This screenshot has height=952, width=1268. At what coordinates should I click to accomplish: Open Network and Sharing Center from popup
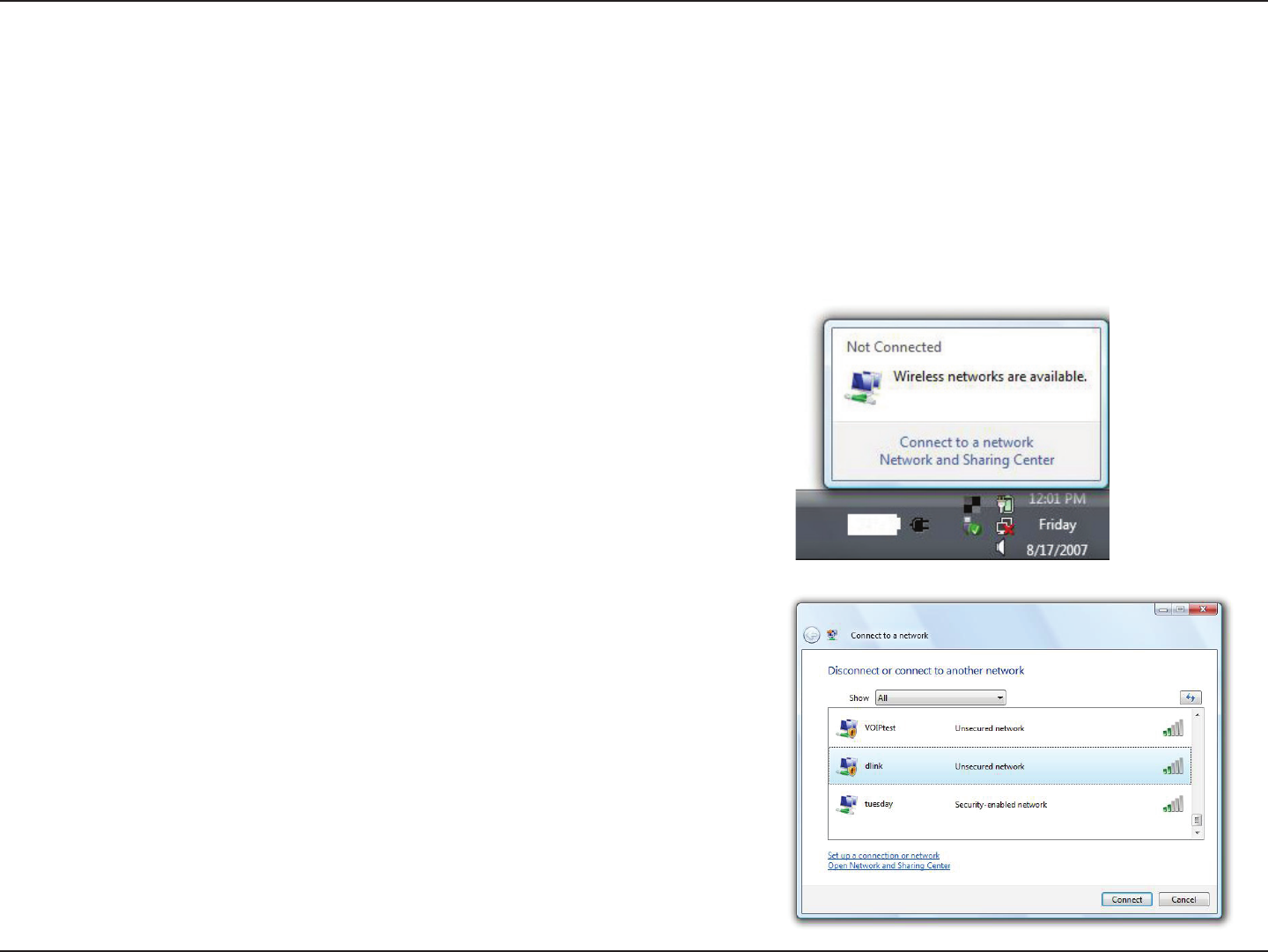pos(967,460)
